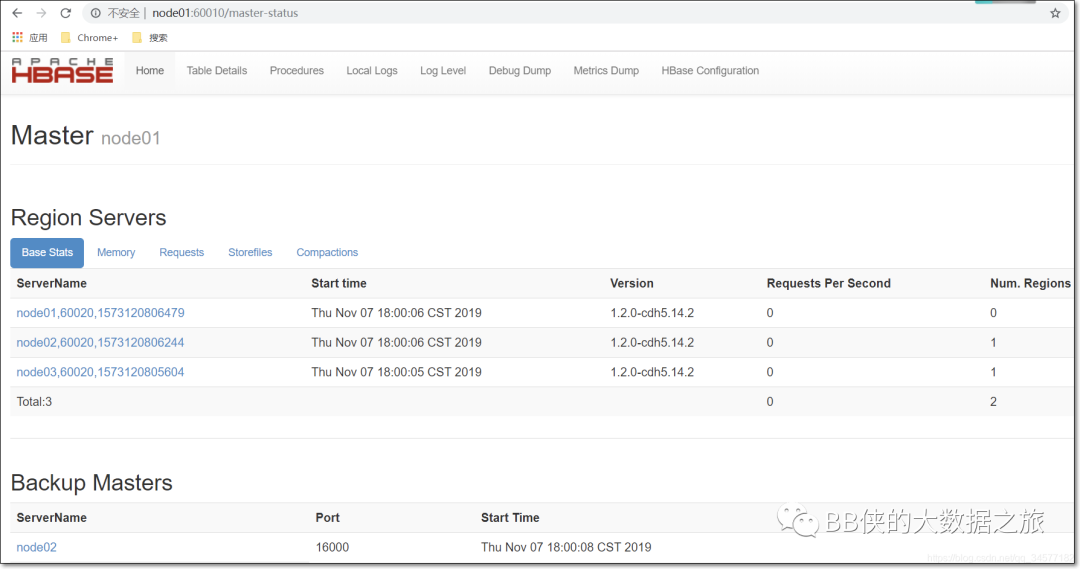
Task: Reload the page with refresh icon
Action: pos(65,13)
